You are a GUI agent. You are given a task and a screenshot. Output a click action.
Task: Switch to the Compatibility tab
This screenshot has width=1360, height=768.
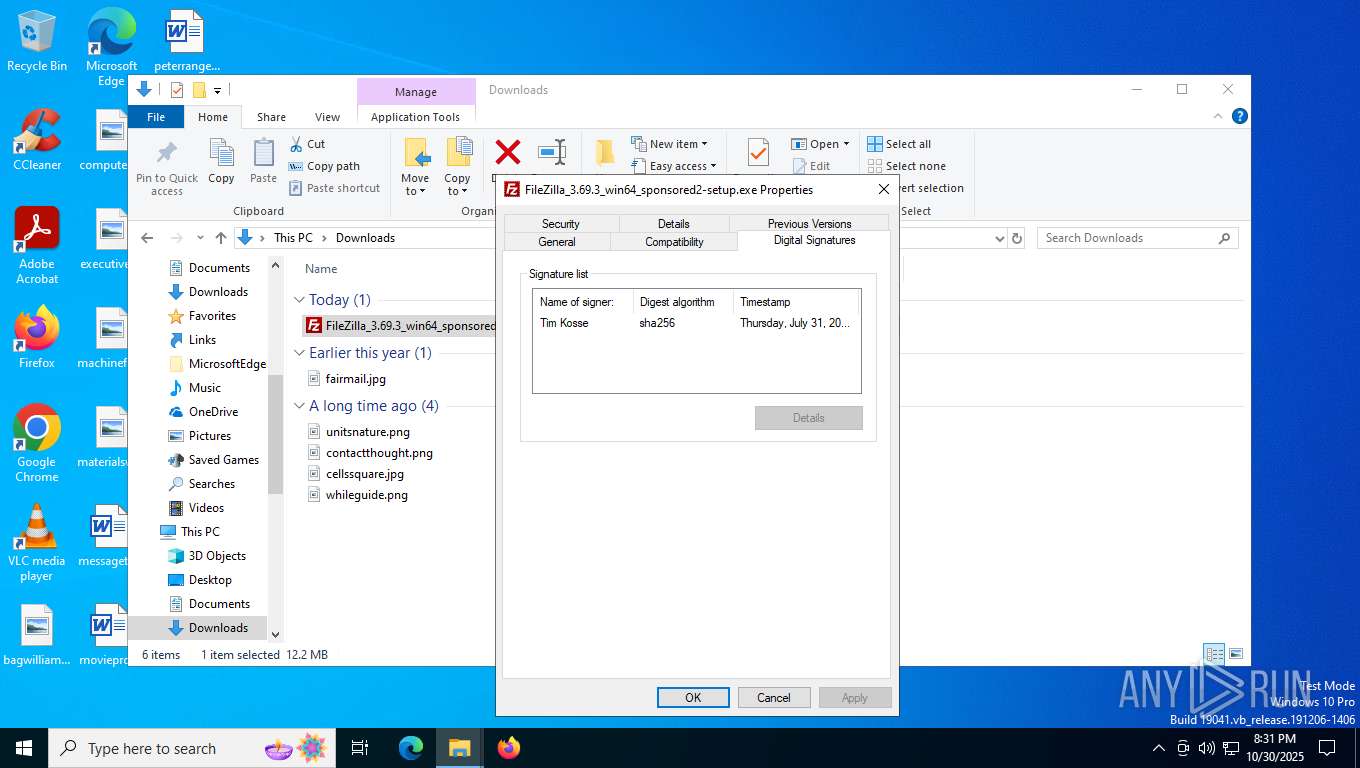(x=674, y=242)
